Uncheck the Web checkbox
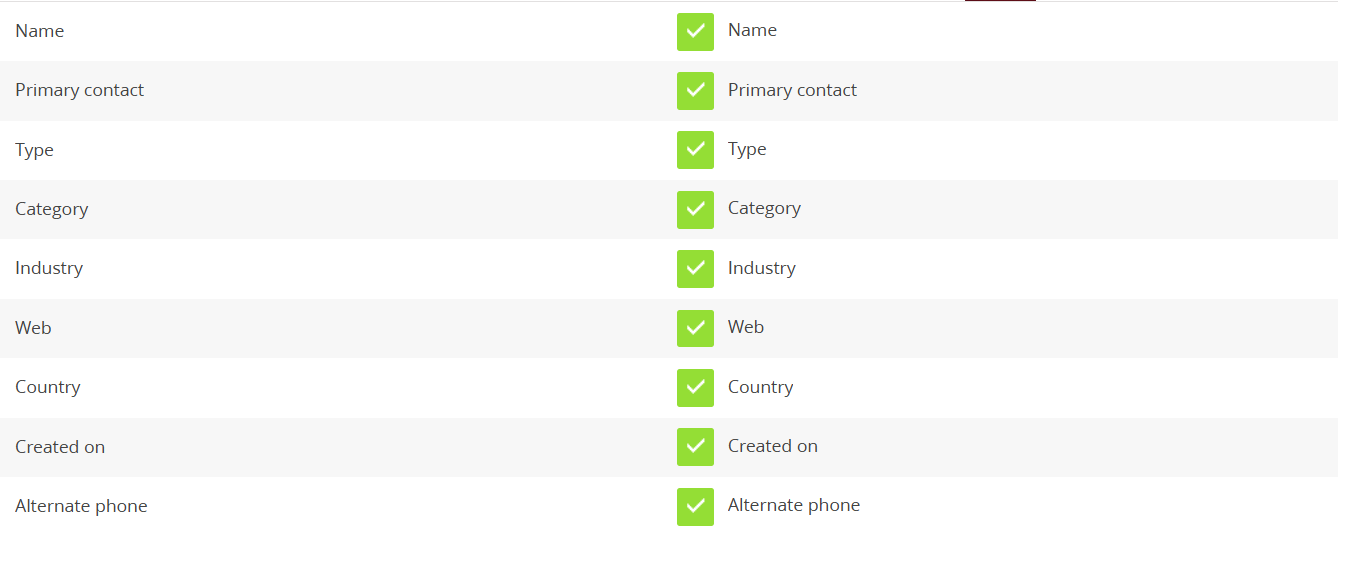This screenshot has height=573, width=1353. click(695, 328)
